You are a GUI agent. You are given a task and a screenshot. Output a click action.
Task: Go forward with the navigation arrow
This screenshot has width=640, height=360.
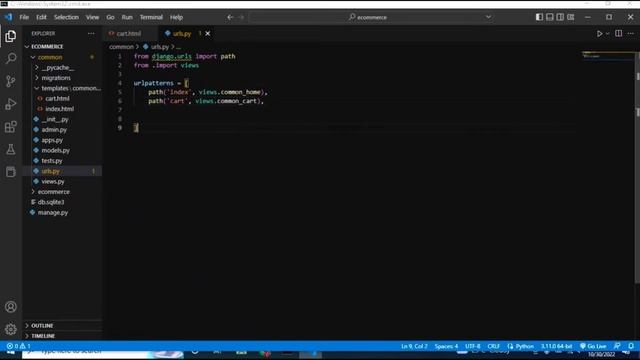point(241,17)
